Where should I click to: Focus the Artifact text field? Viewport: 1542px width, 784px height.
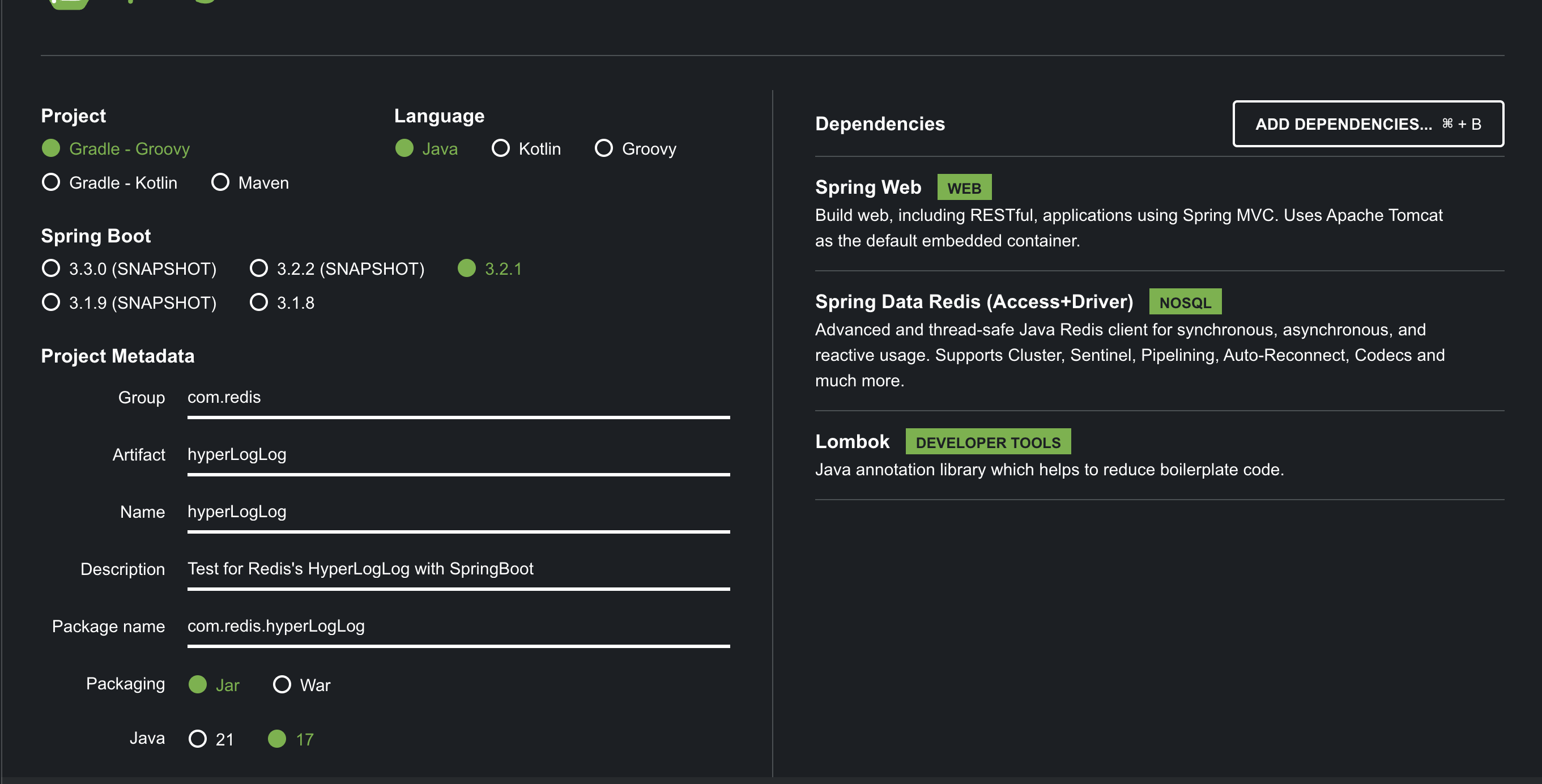click(x=458, y=455)
